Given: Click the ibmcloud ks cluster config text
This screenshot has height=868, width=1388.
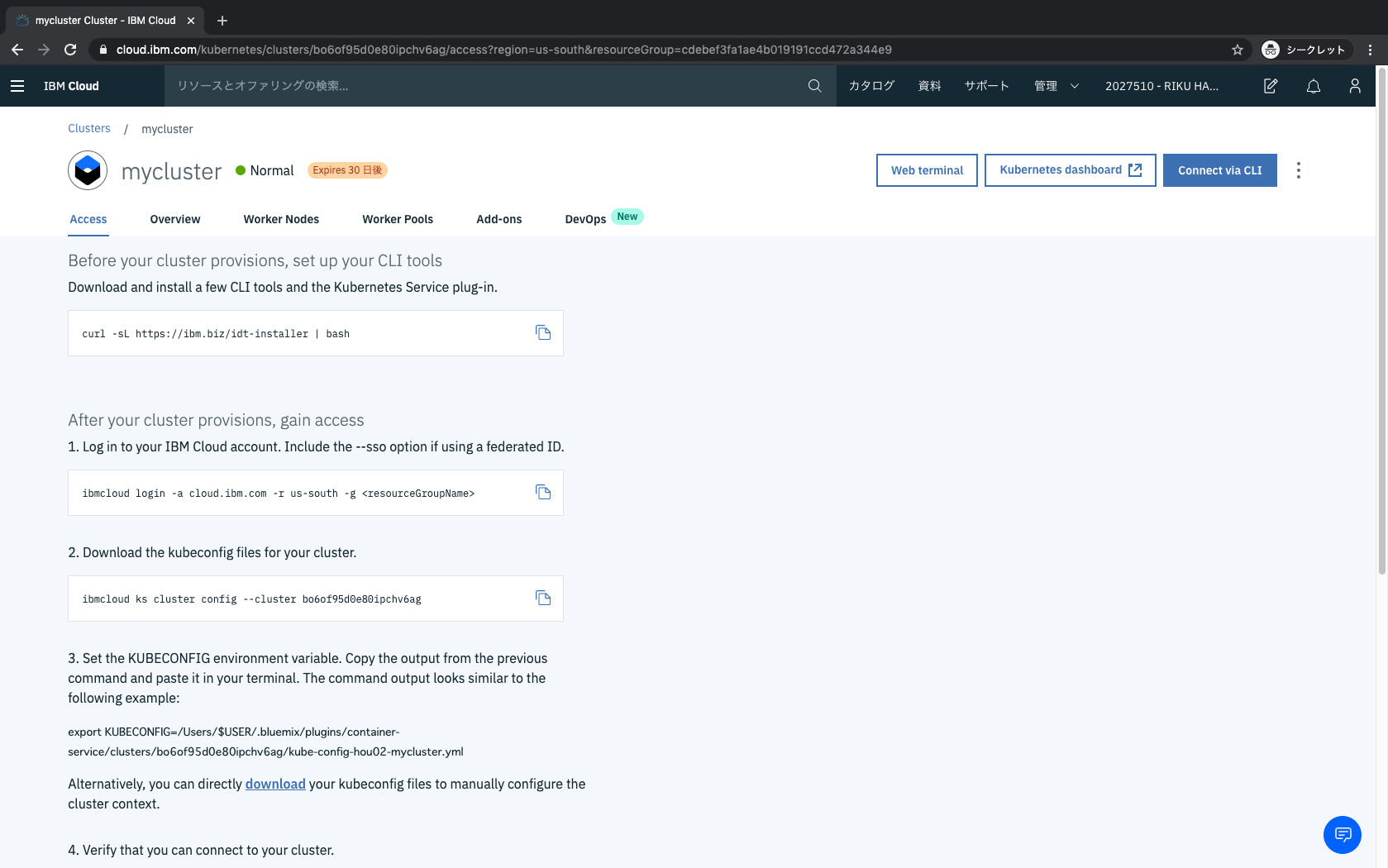Looking at the screenshot, I should point(251,599).
